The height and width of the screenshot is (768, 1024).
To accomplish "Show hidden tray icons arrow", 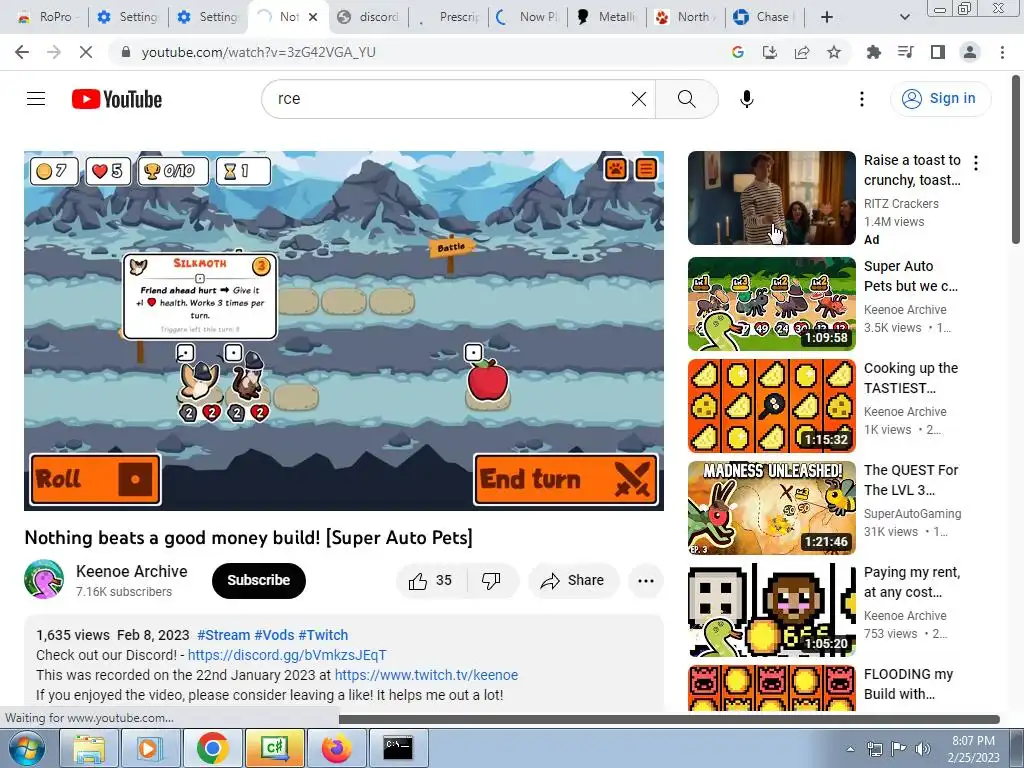I will point(850,748).
